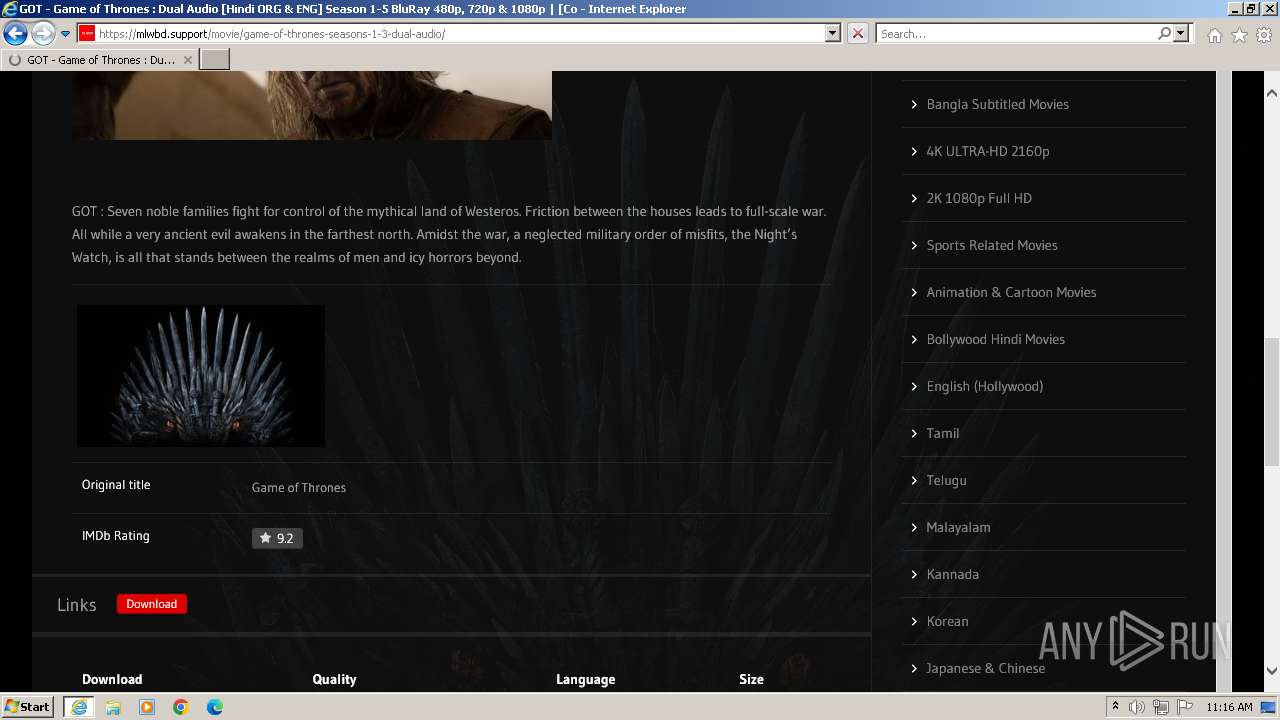Click the Language column header
The image size is (1280, 720).
click(x=585, y=679)
